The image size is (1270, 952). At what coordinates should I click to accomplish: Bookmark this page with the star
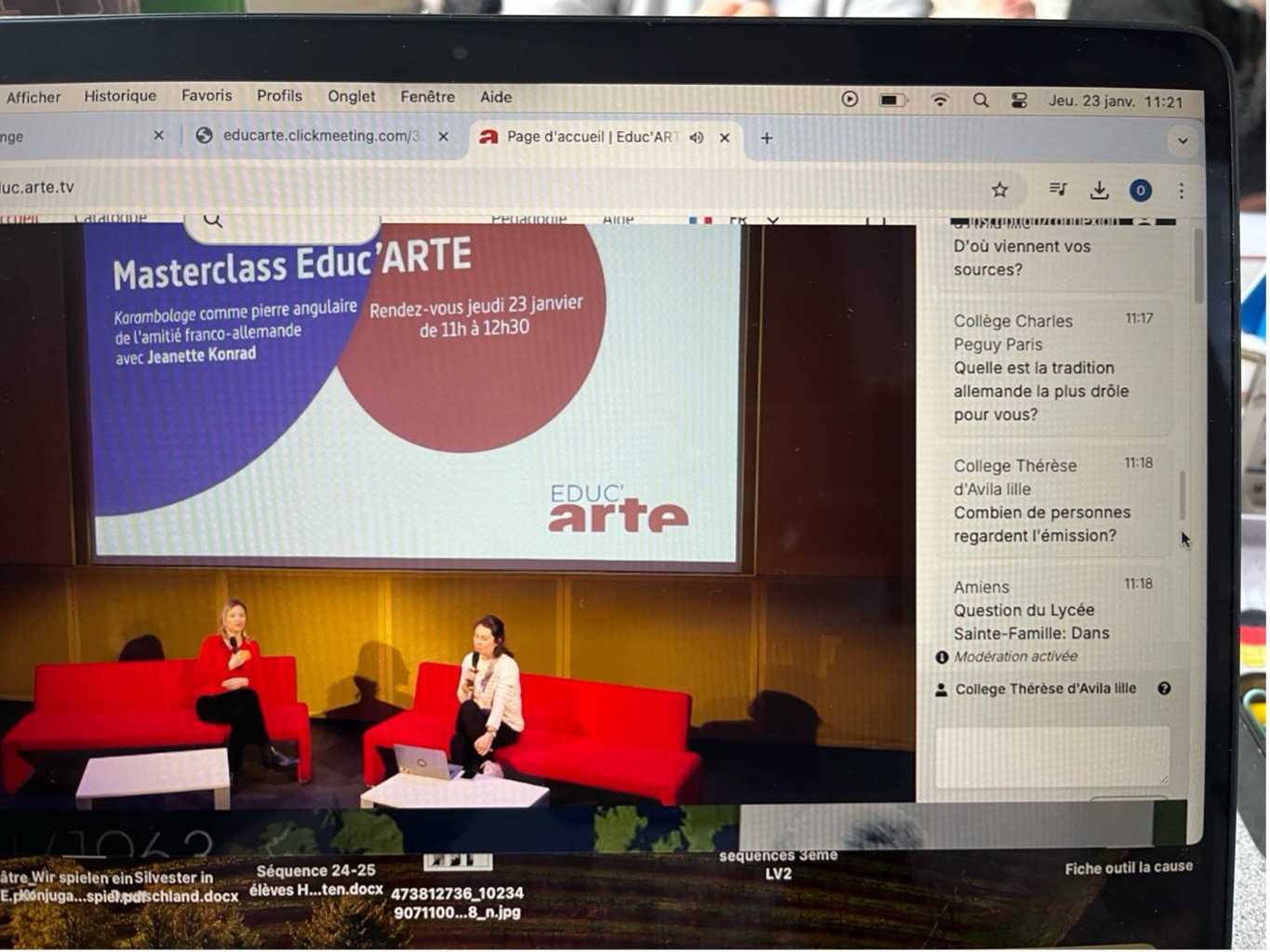point(1000,190)
